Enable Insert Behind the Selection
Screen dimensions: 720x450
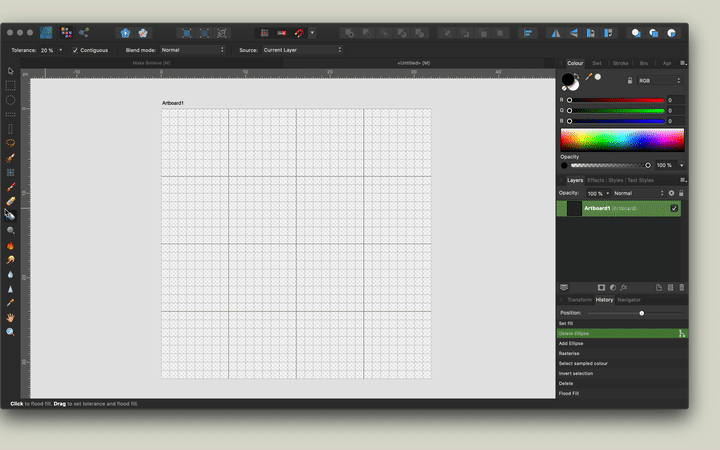tap(636, 33)
